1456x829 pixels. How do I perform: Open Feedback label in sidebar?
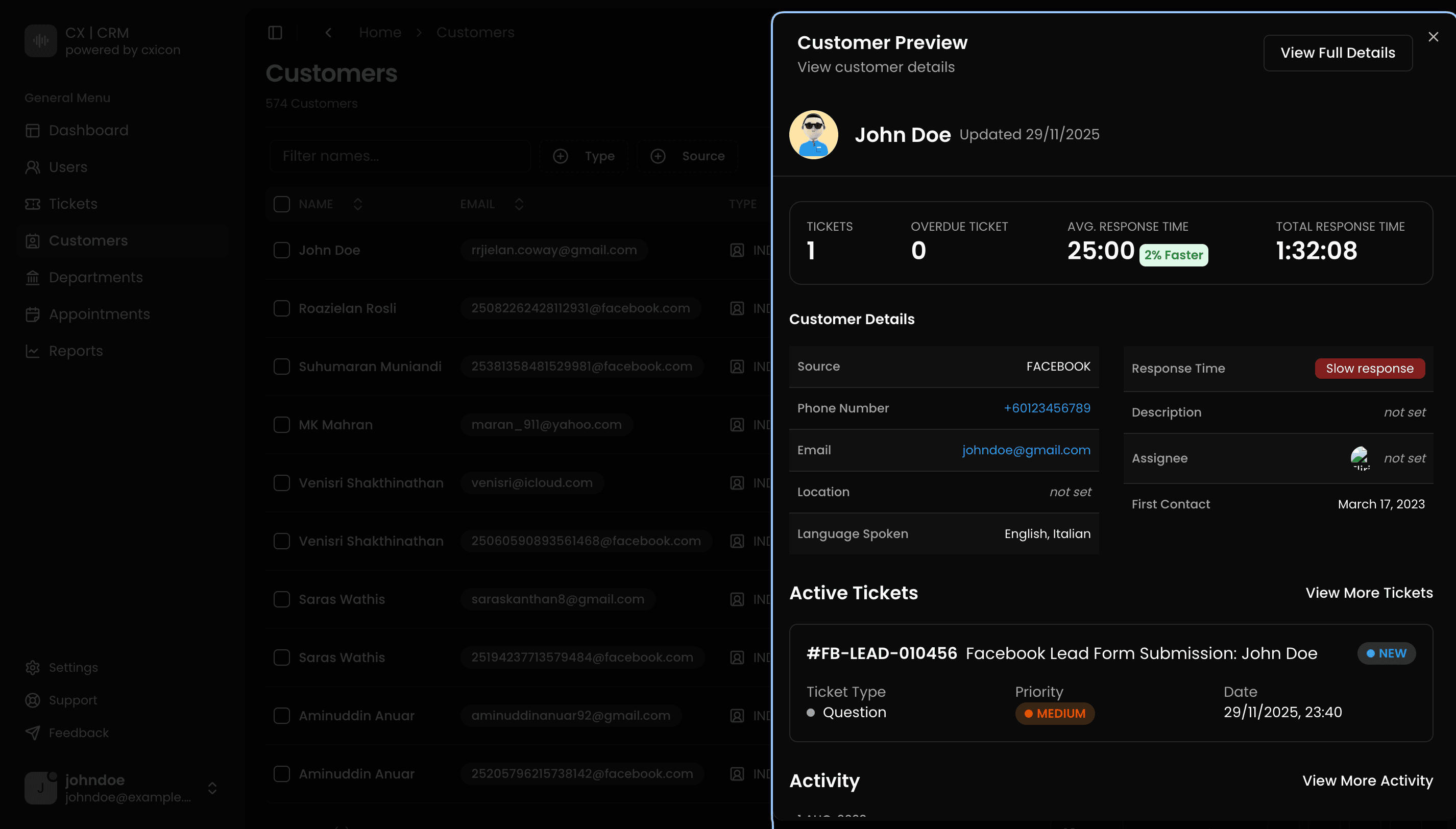click(x=79, y=733)
